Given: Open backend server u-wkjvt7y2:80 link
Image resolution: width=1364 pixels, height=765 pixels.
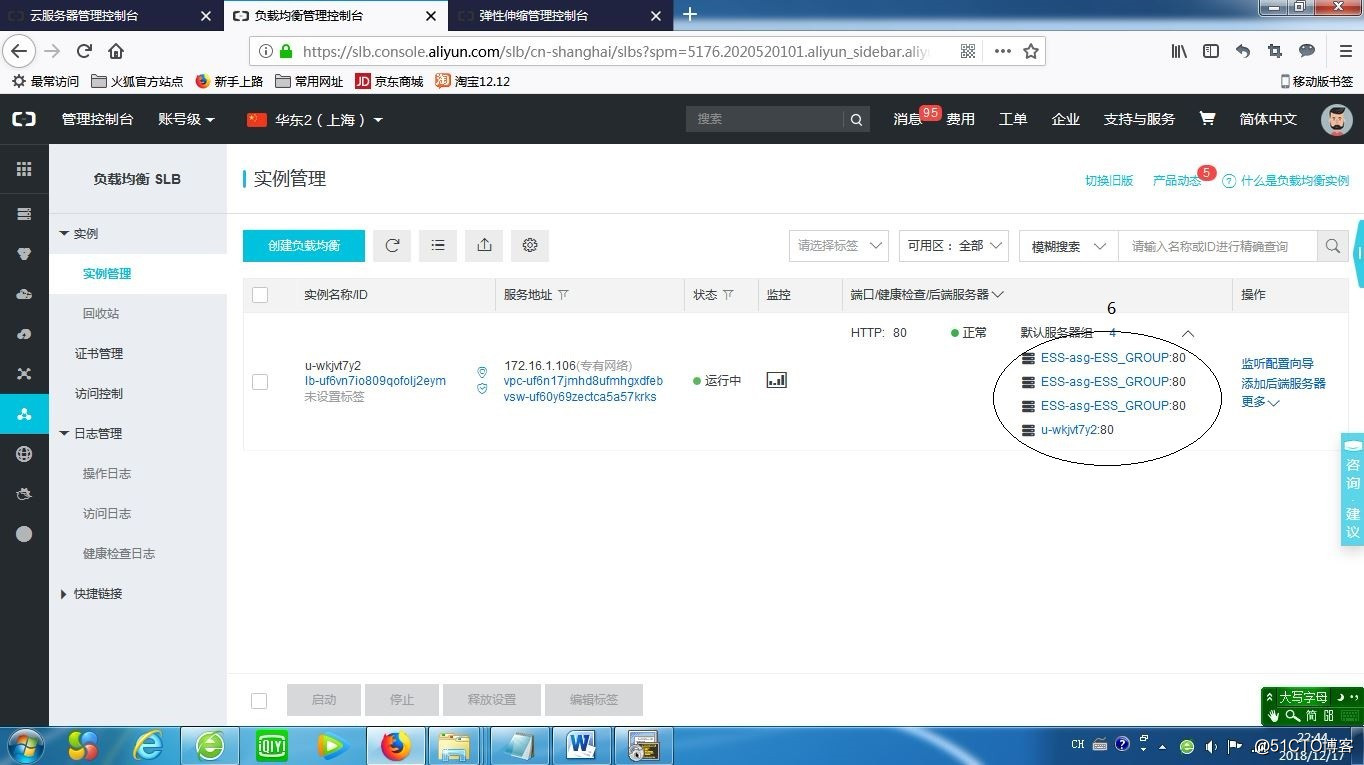Looking at the screenshot, I should [1077, 430].
